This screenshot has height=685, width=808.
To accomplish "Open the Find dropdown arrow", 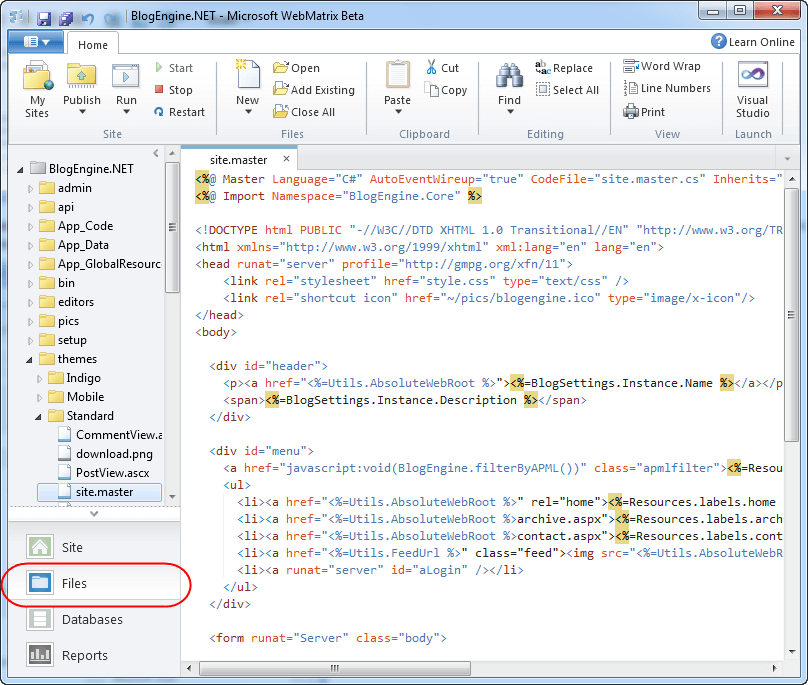I will tap(510, 111).
